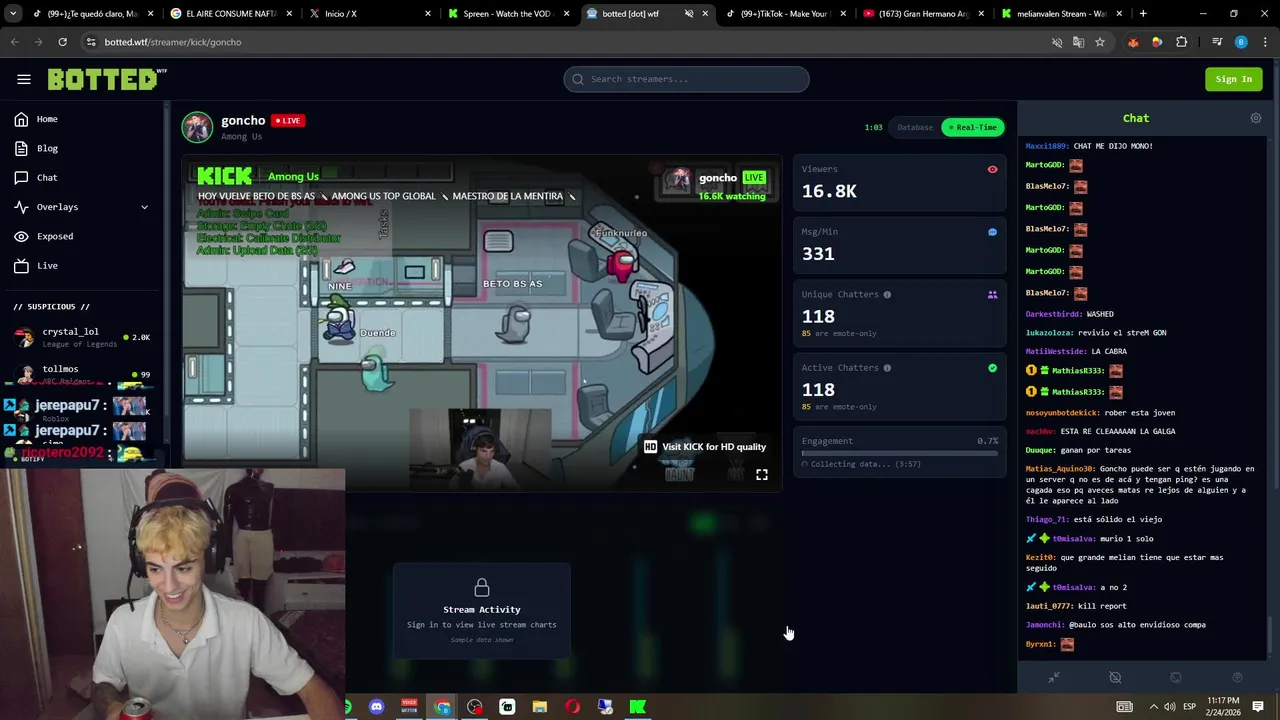
Task: Click the red eye icon on Viewers card
Action: [x=992, y=169]
